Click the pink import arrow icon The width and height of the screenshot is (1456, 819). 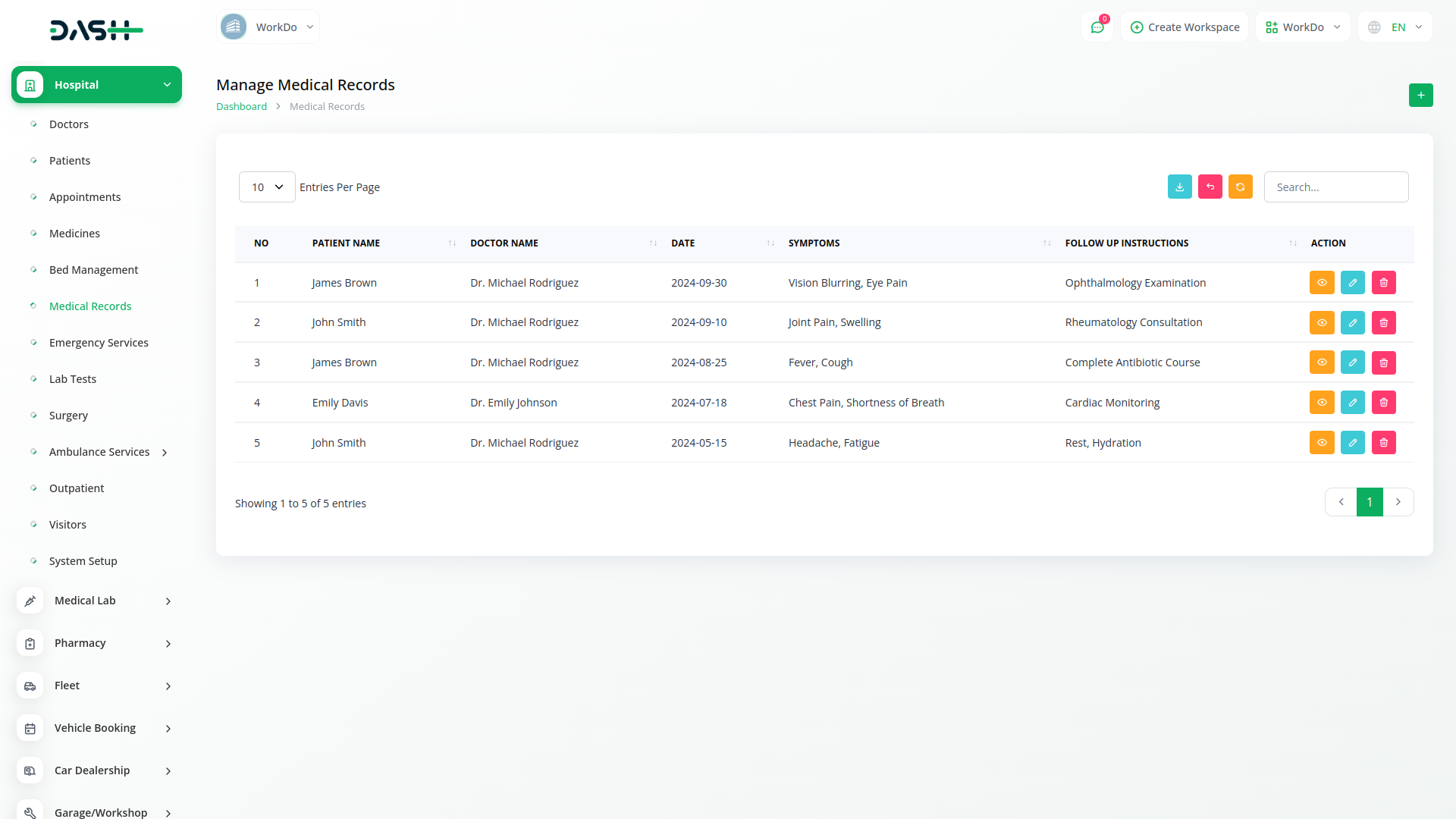[x=1210, y=187]
